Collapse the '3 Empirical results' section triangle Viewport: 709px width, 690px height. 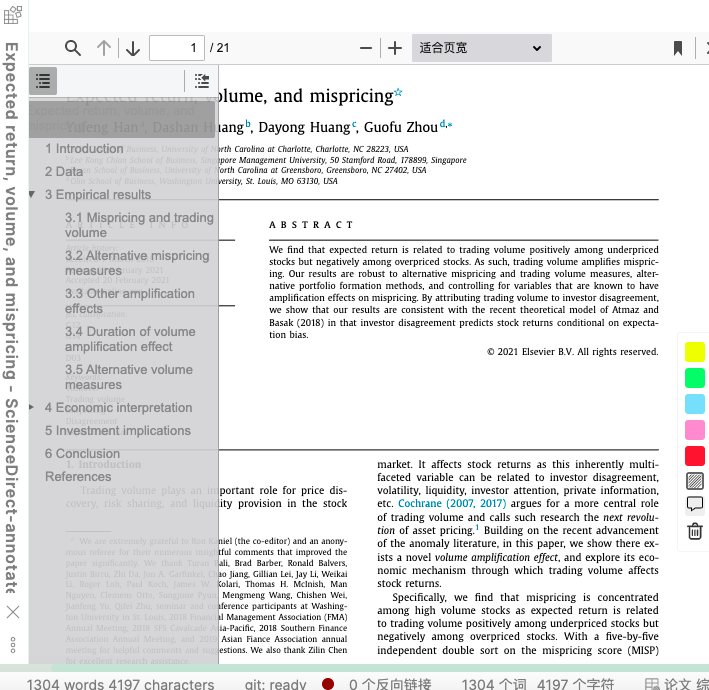(32, 194)
